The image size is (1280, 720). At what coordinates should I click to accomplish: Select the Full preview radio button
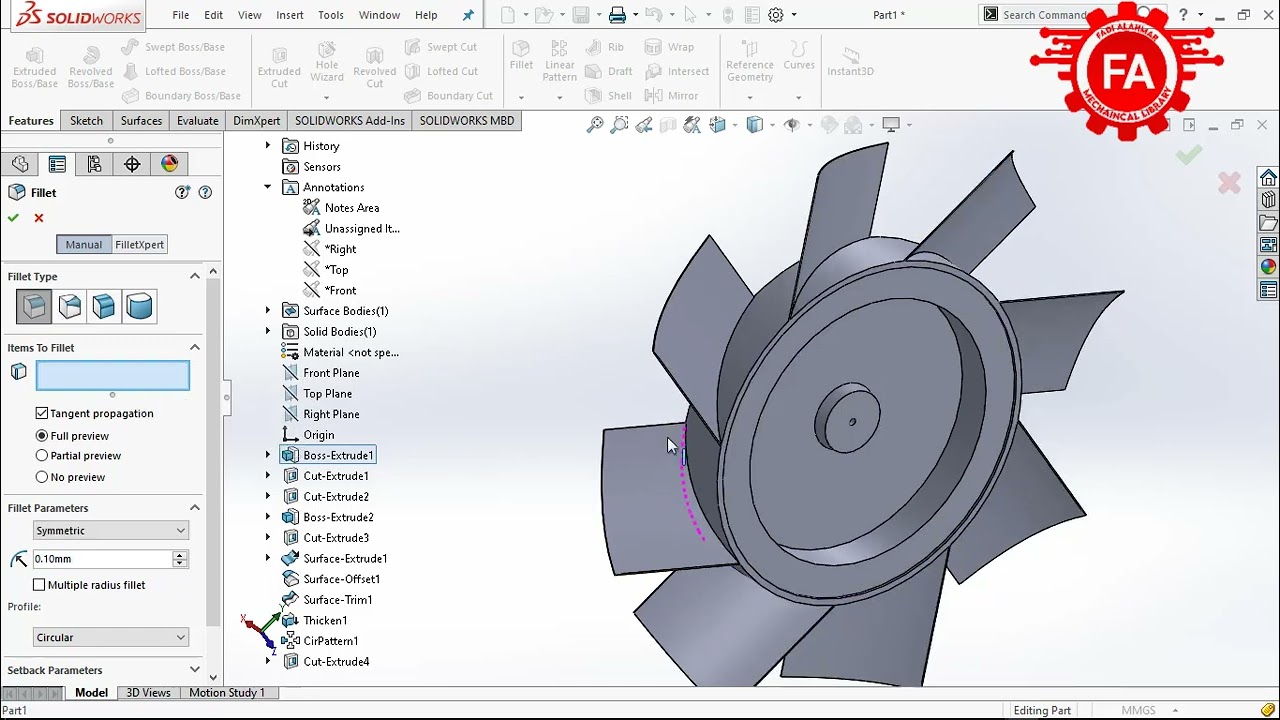point(42,436)
